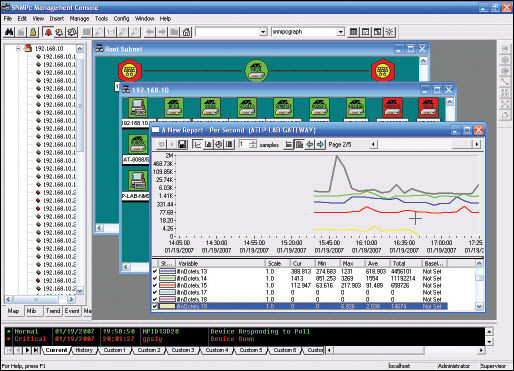Switch to the Mib tab
The height and width of the screenshot is (371, 514).
[31, 311]
